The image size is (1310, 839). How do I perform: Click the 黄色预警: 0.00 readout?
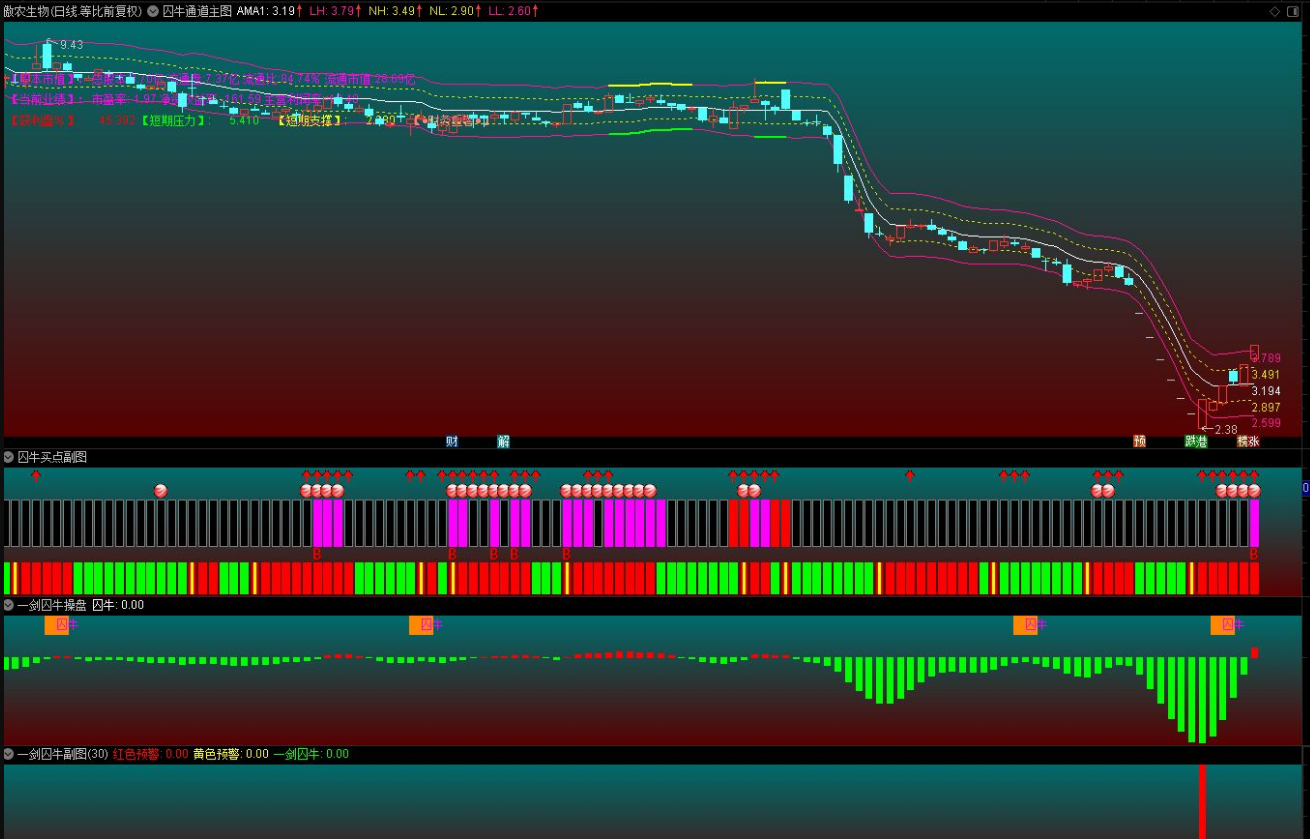(x=231, y=754)
